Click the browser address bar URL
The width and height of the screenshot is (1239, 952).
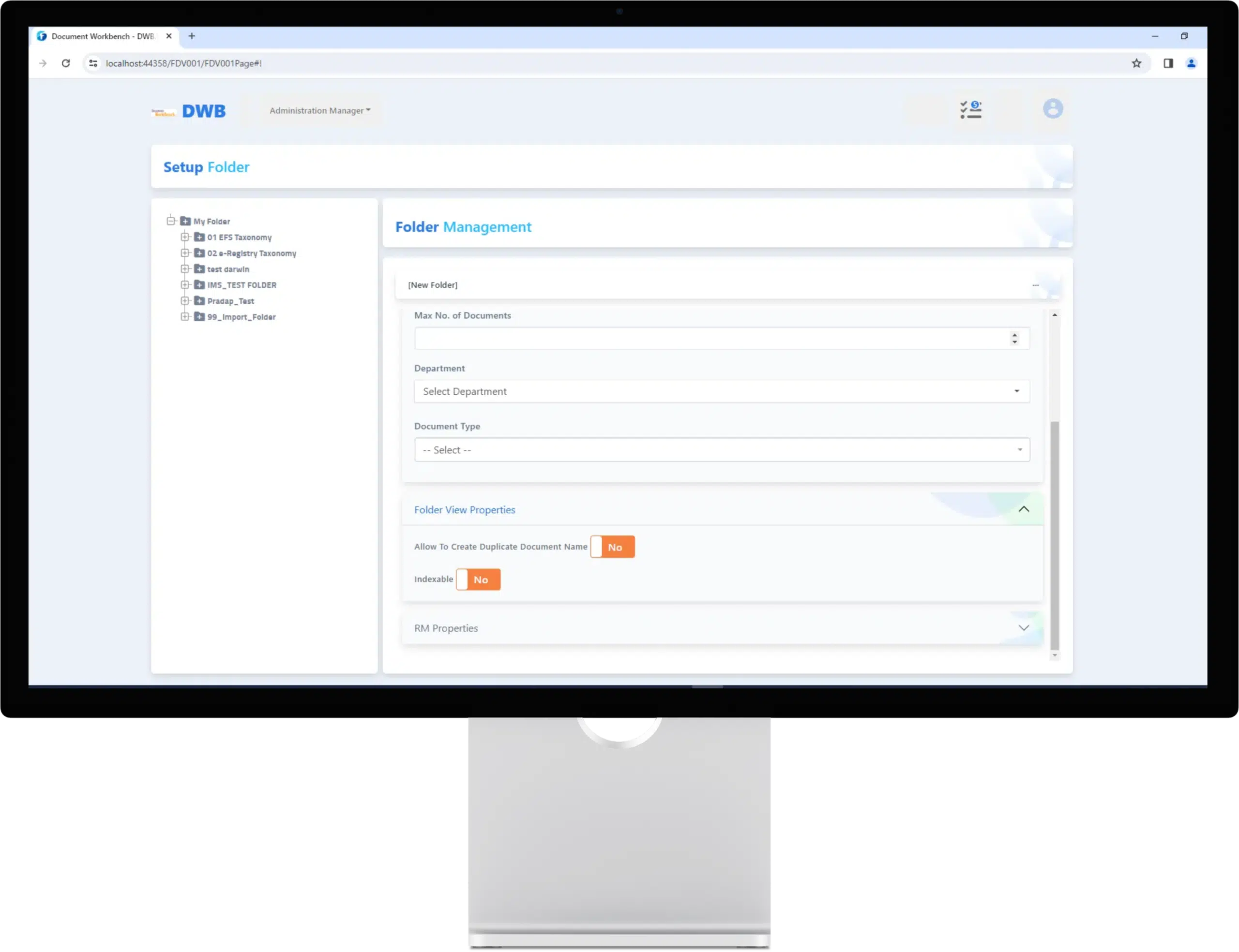coord(183,63)
